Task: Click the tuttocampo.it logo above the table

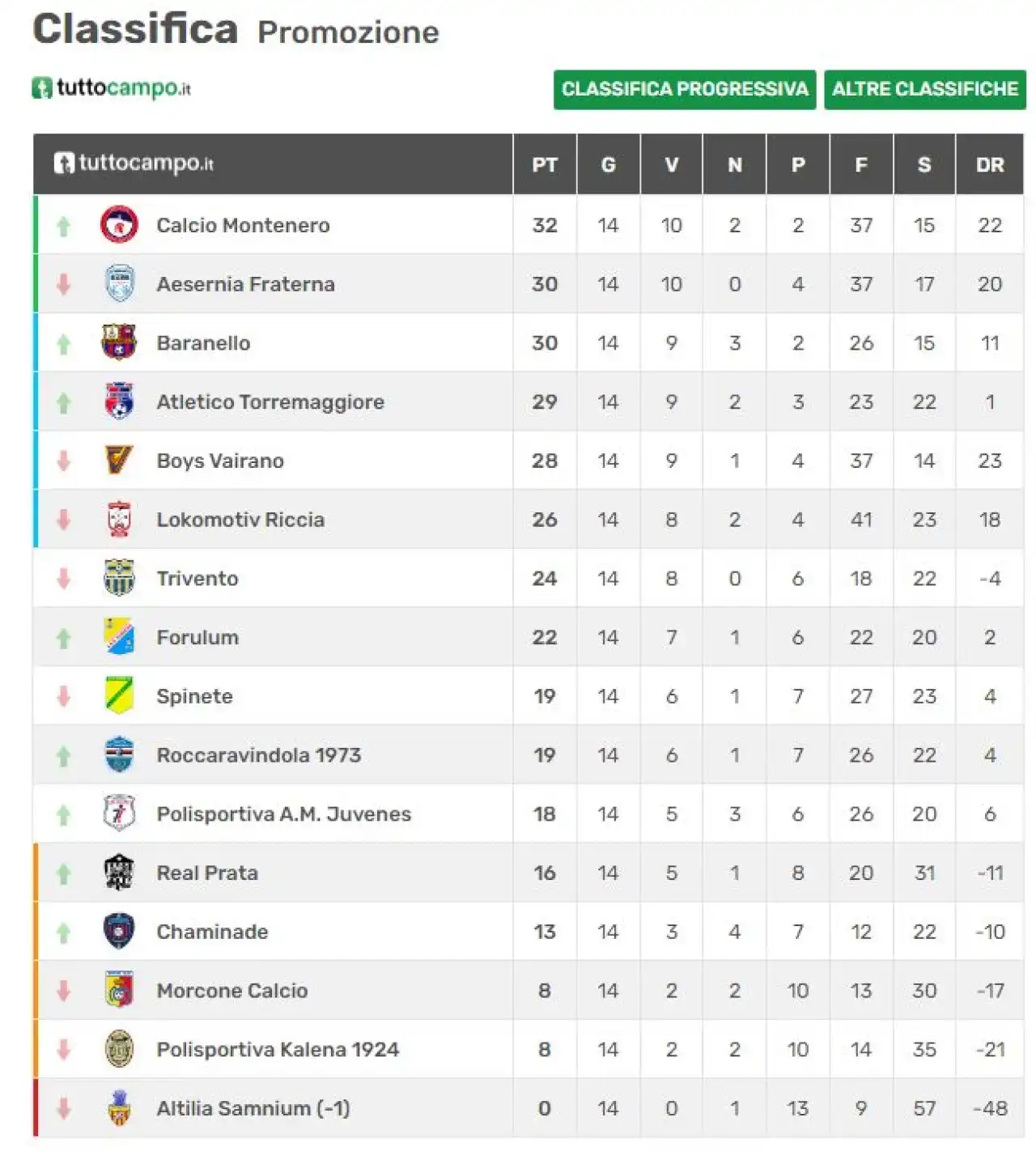Action: click(x=111, y=87)
